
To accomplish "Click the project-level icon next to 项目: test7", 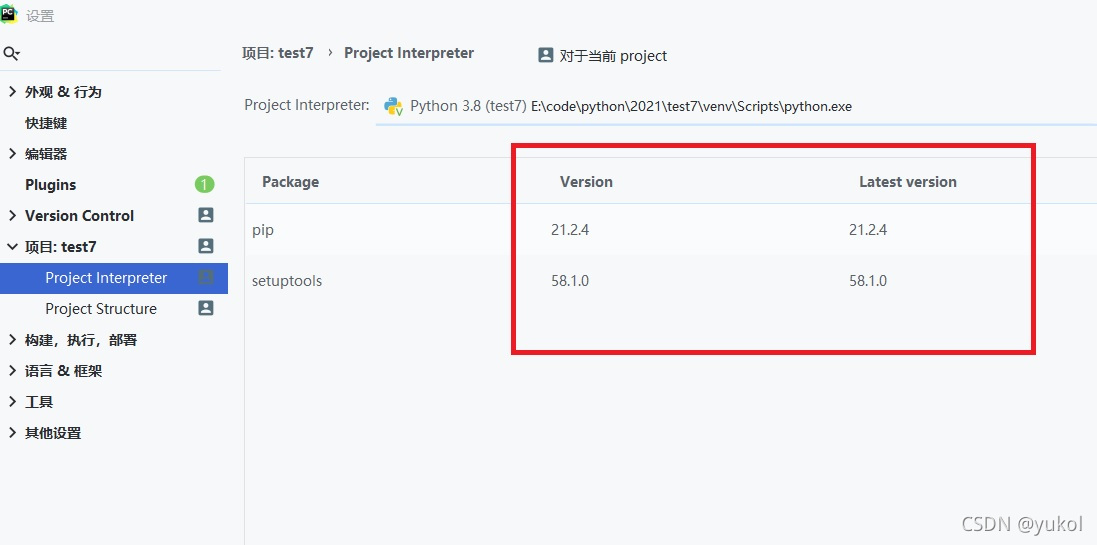I will 206,246.
